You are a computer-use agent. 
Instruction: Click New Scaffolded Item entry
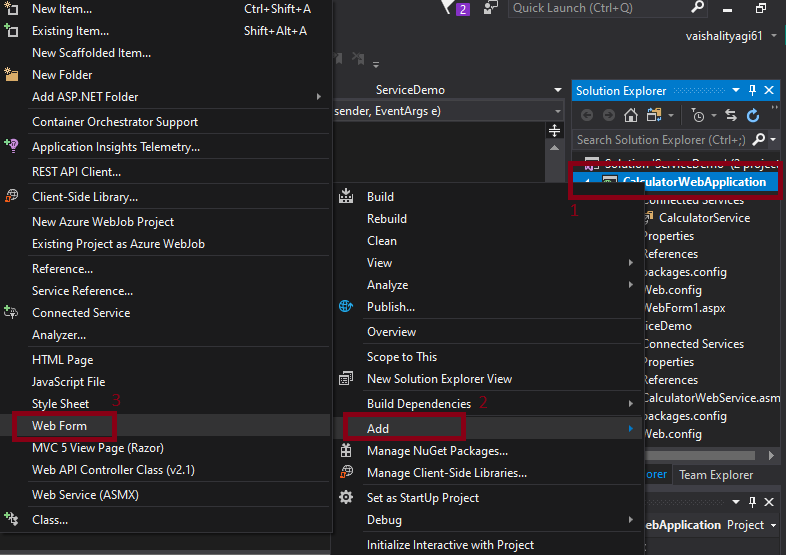tap(165, 53)
